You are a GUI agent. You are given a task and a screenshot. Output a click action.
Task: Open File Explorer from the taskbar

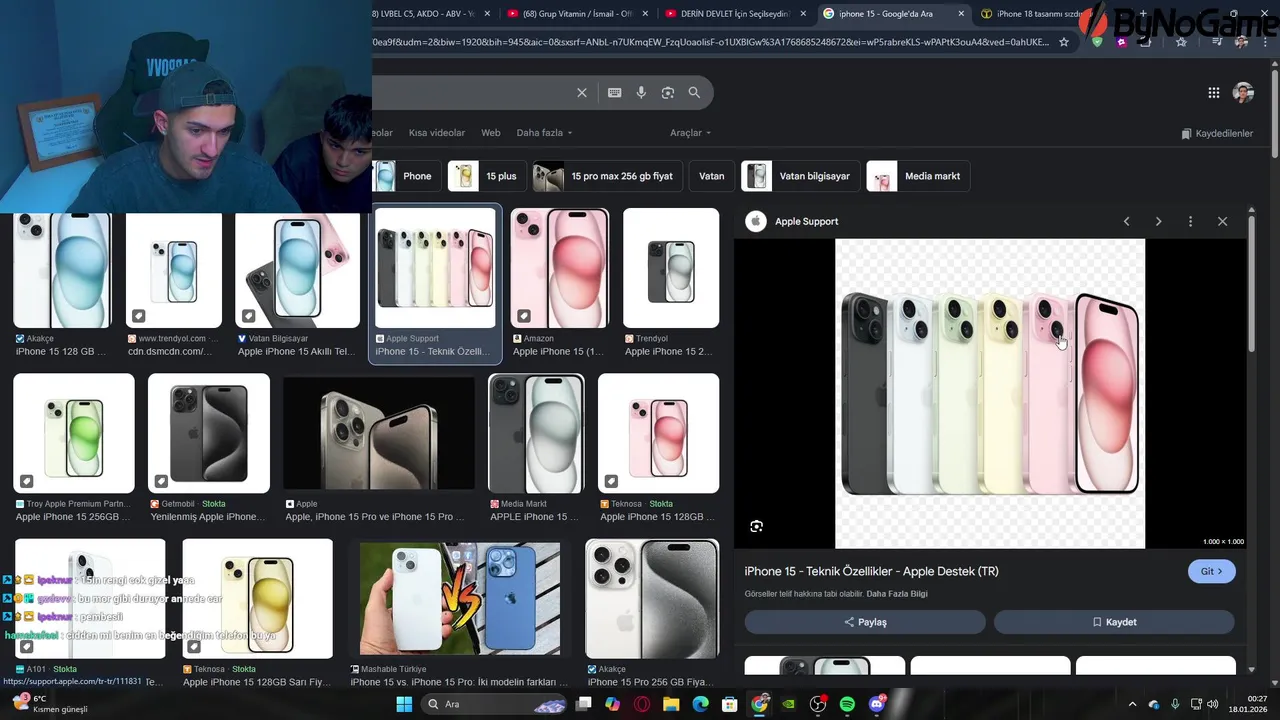671,704
